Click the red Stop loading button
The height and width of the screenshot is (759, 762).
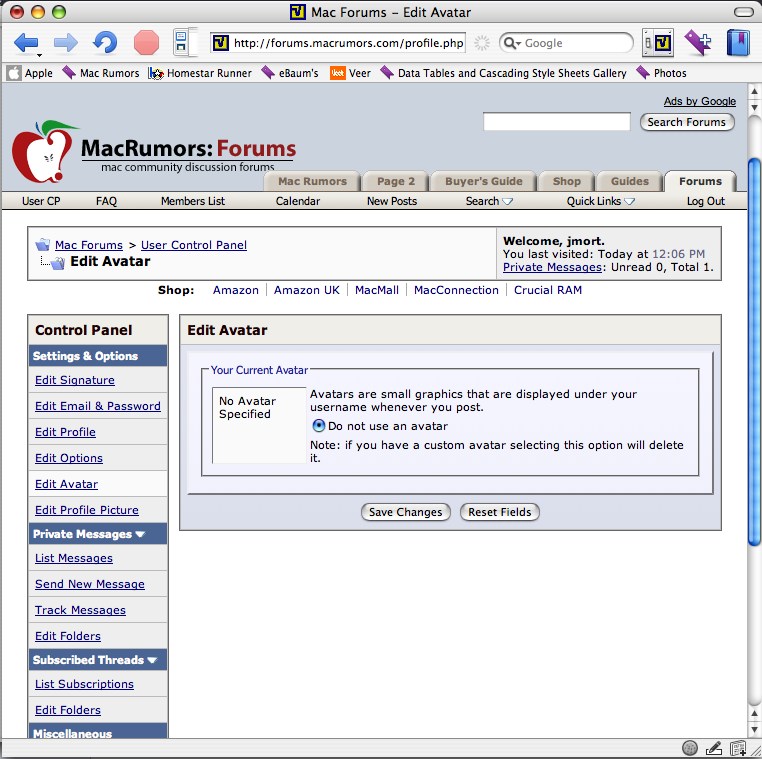146,43
